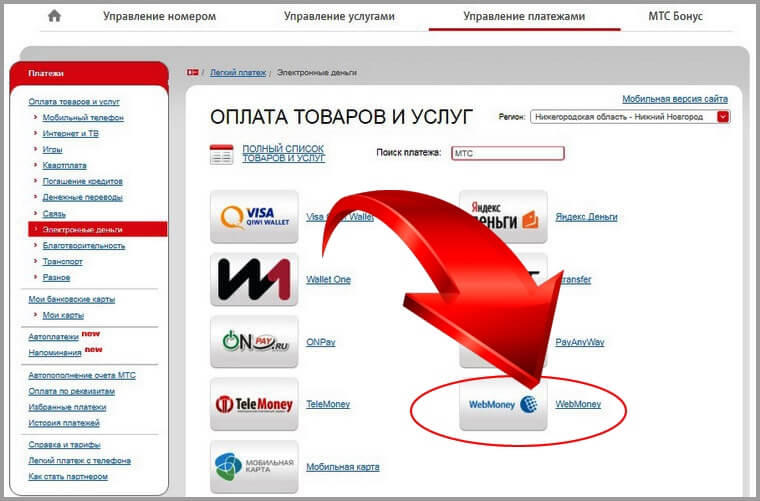
Task: Open Интернет и ТВ category
Action: pyautogui.click(x=70, y=133)
